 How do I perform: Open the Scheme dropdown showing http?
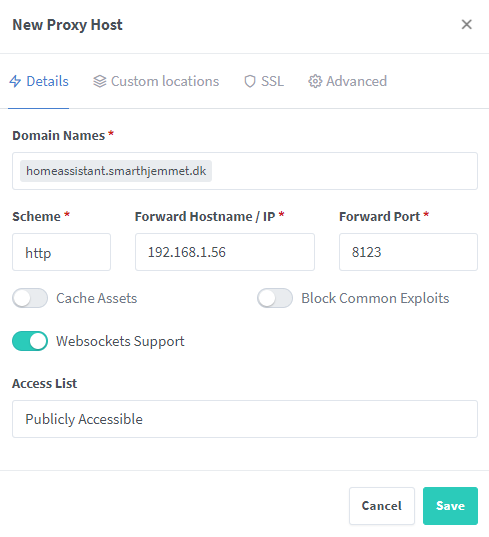coord(62,252)
